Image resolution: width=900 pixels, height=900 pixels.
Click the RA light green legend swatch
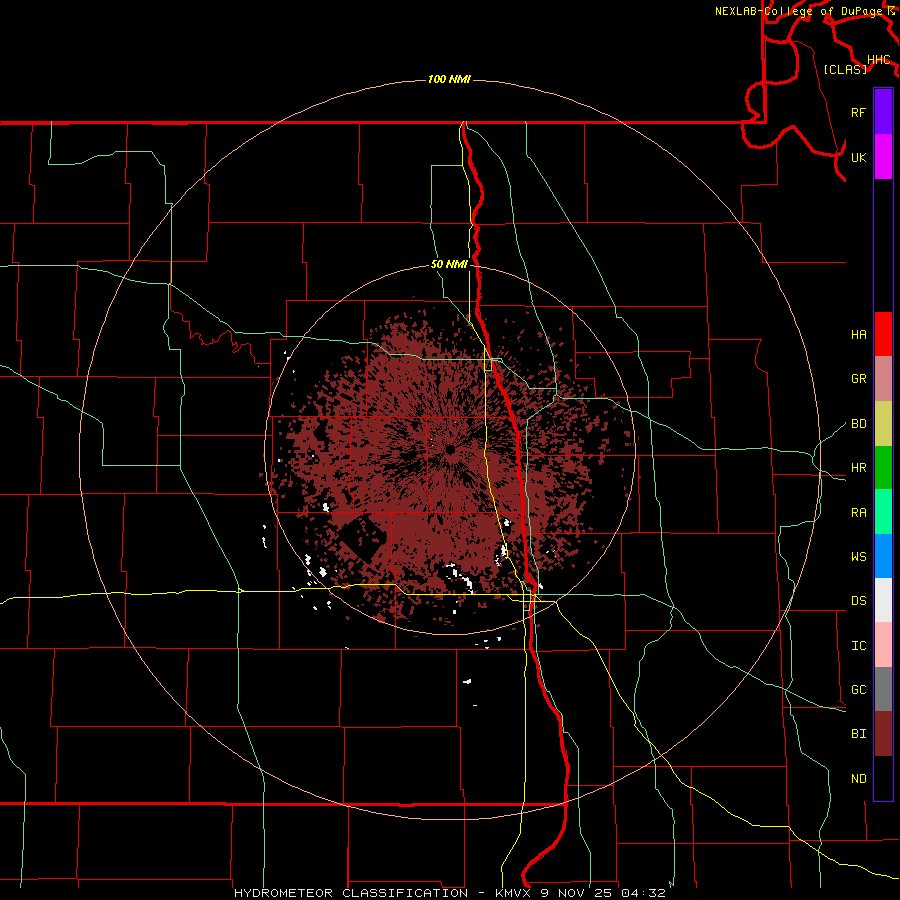[x=883, y=512]
